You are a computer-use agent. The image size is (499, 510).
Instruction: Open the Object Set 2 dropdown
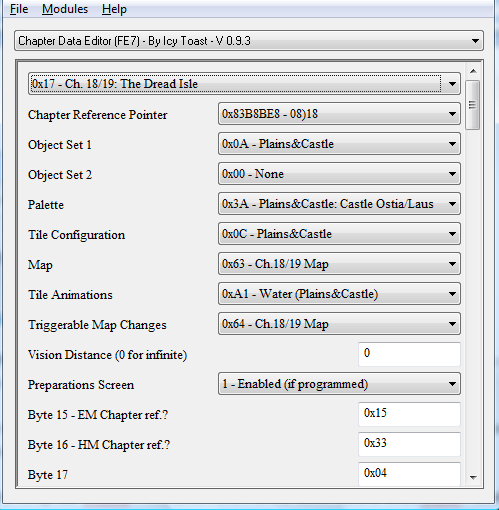[339, 174]
